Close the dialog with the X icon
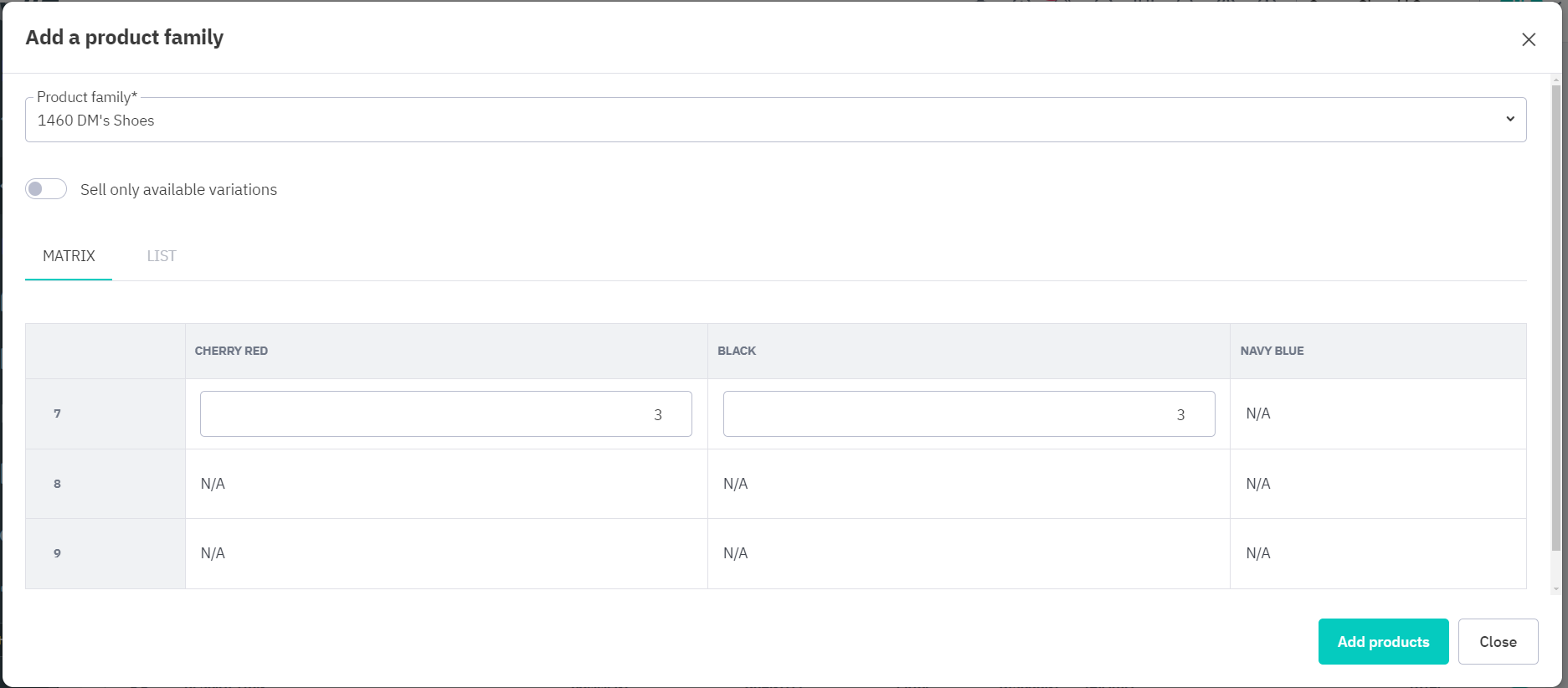The height and width of the screenshot is (688, 1568). pyautogui.click(x=1528, y=39)
